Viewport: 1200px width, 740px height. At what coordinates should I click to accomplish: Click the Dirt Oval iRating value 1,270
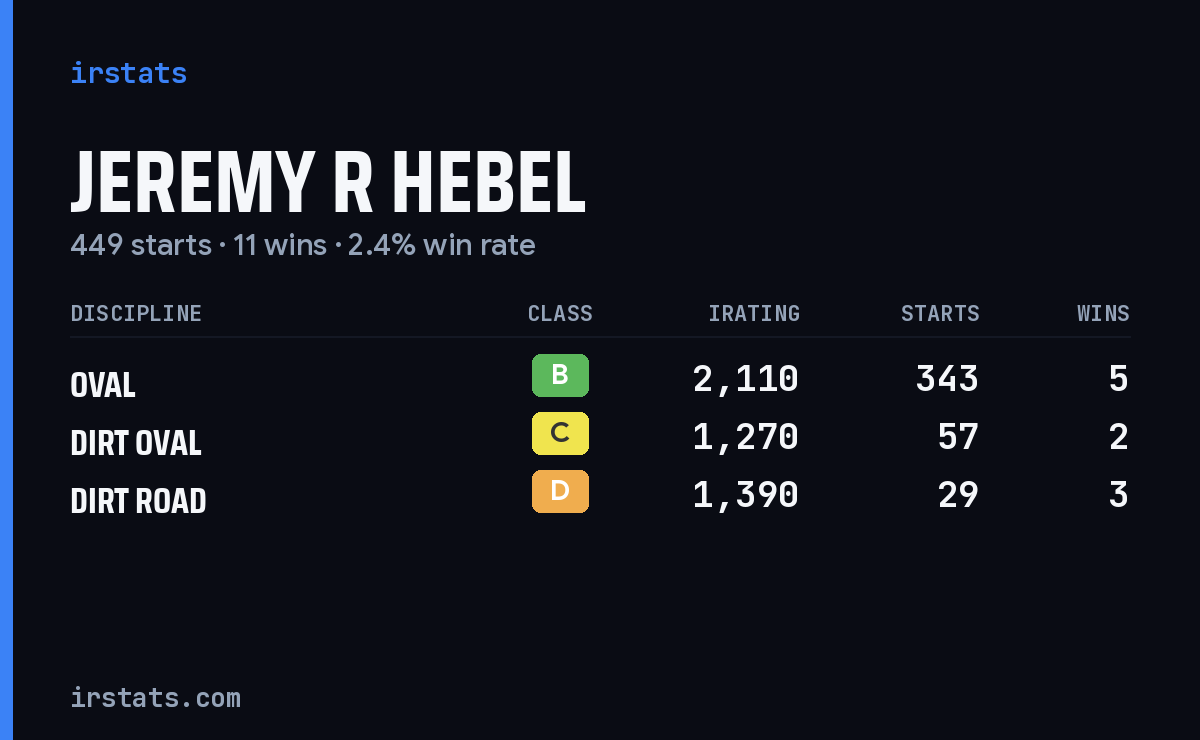746,437
